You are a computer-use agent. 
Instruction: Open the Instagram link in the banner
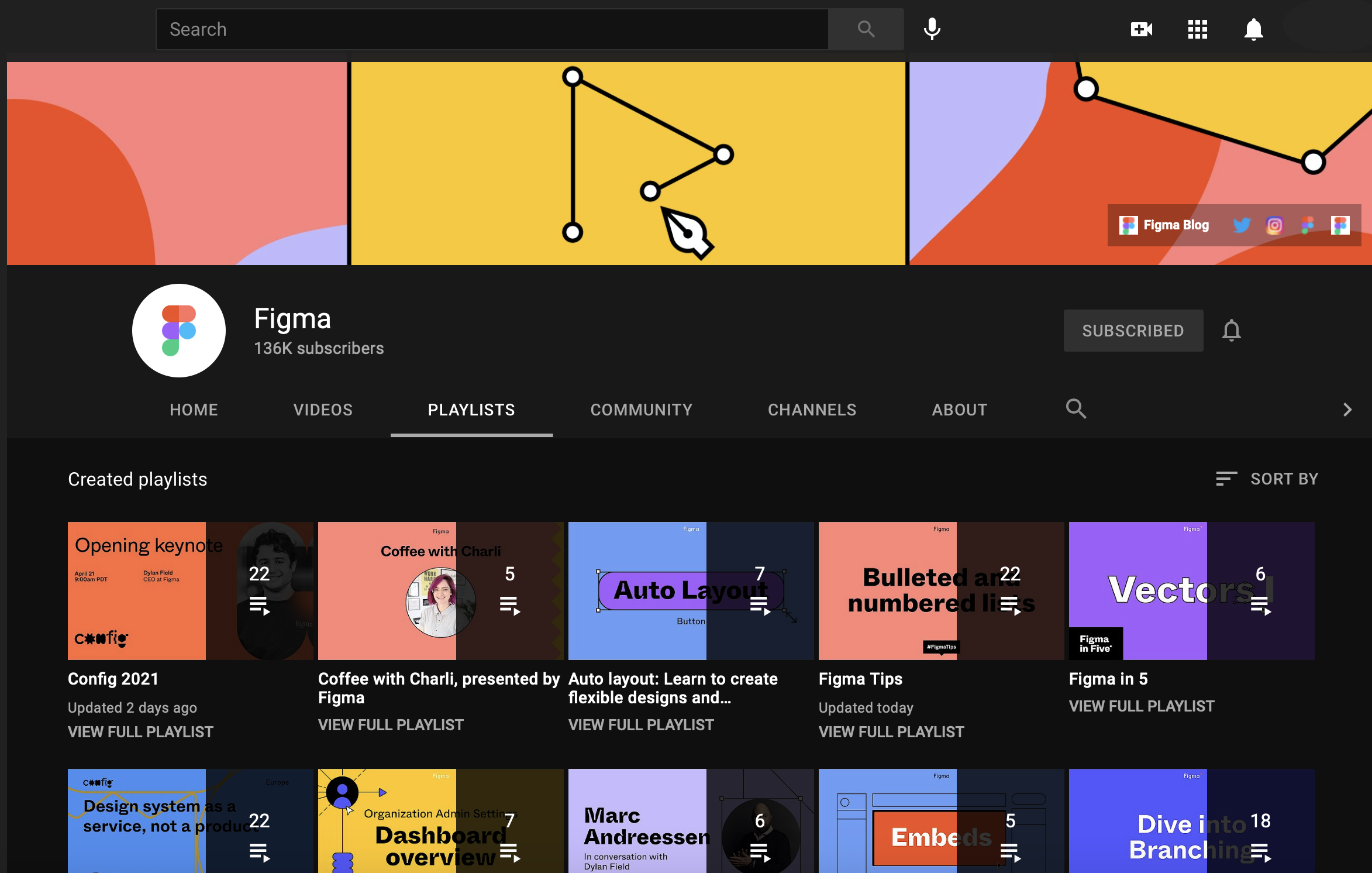tap(1274, 225)
